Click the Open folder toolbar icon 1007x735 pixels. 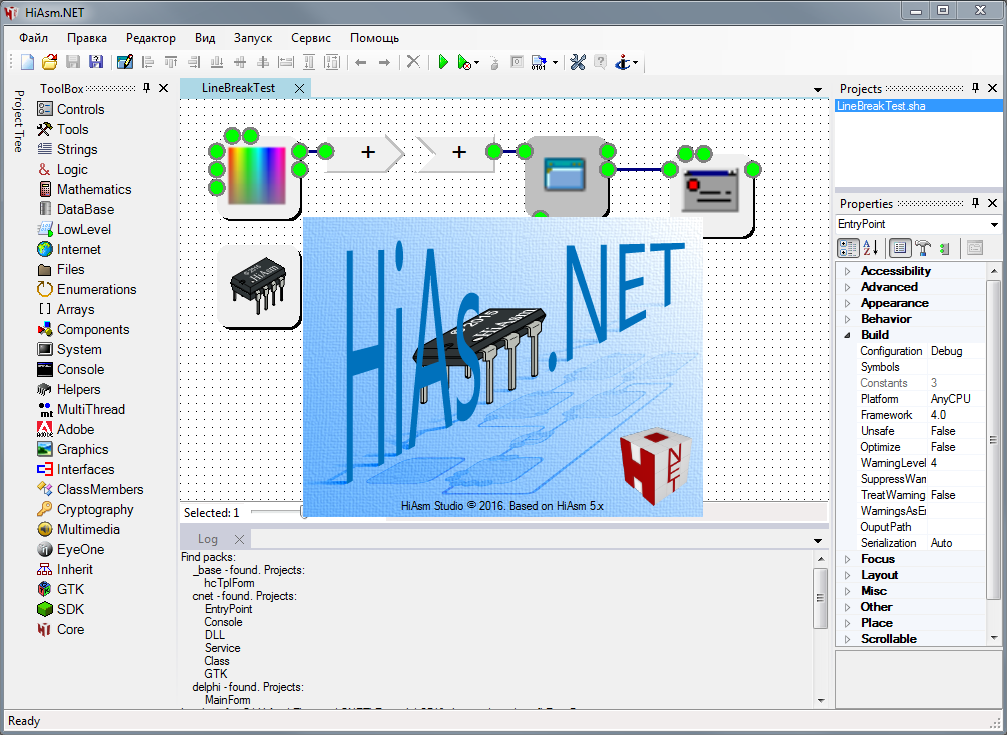(x=49, y=62)
